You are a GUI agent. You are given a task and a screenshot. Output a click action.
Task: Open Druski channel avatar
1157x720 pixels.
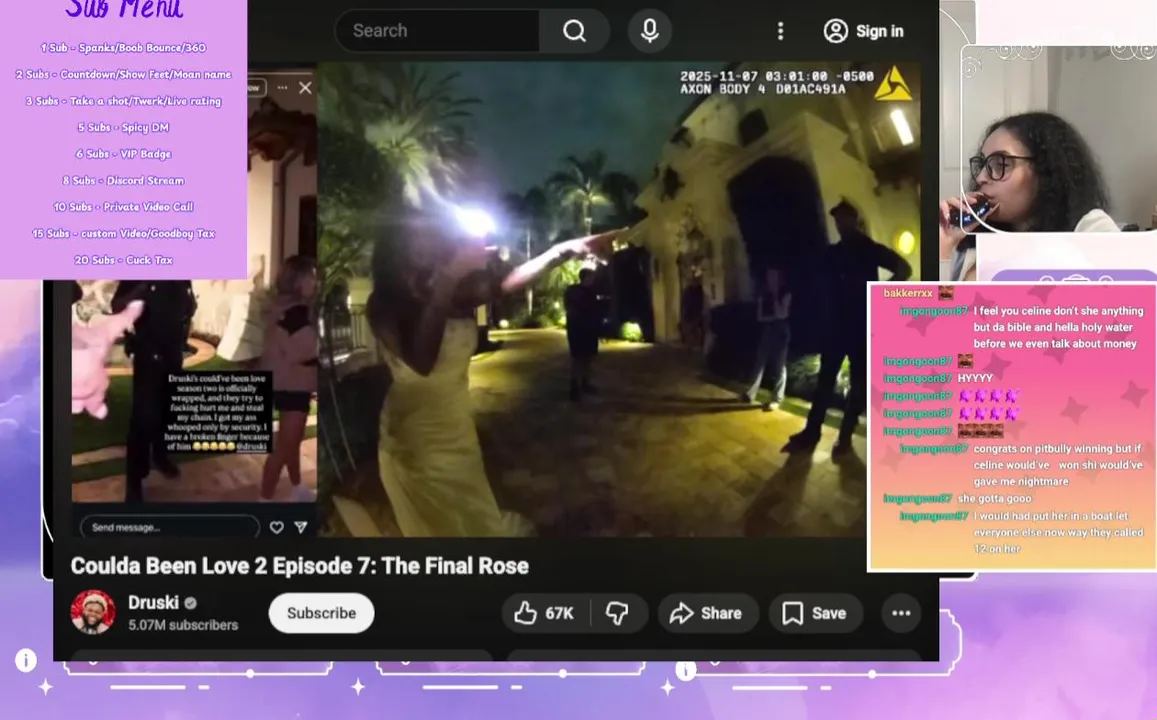[93, 612]
